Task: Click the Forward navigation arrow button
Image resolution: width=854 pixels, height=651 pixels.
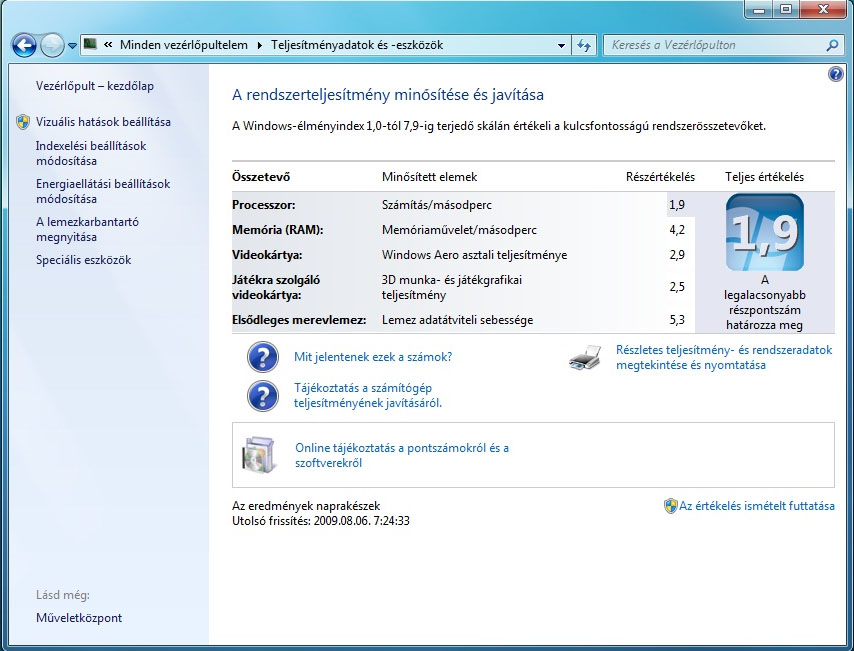Action: pyautogui.click(x=52, y=46)
